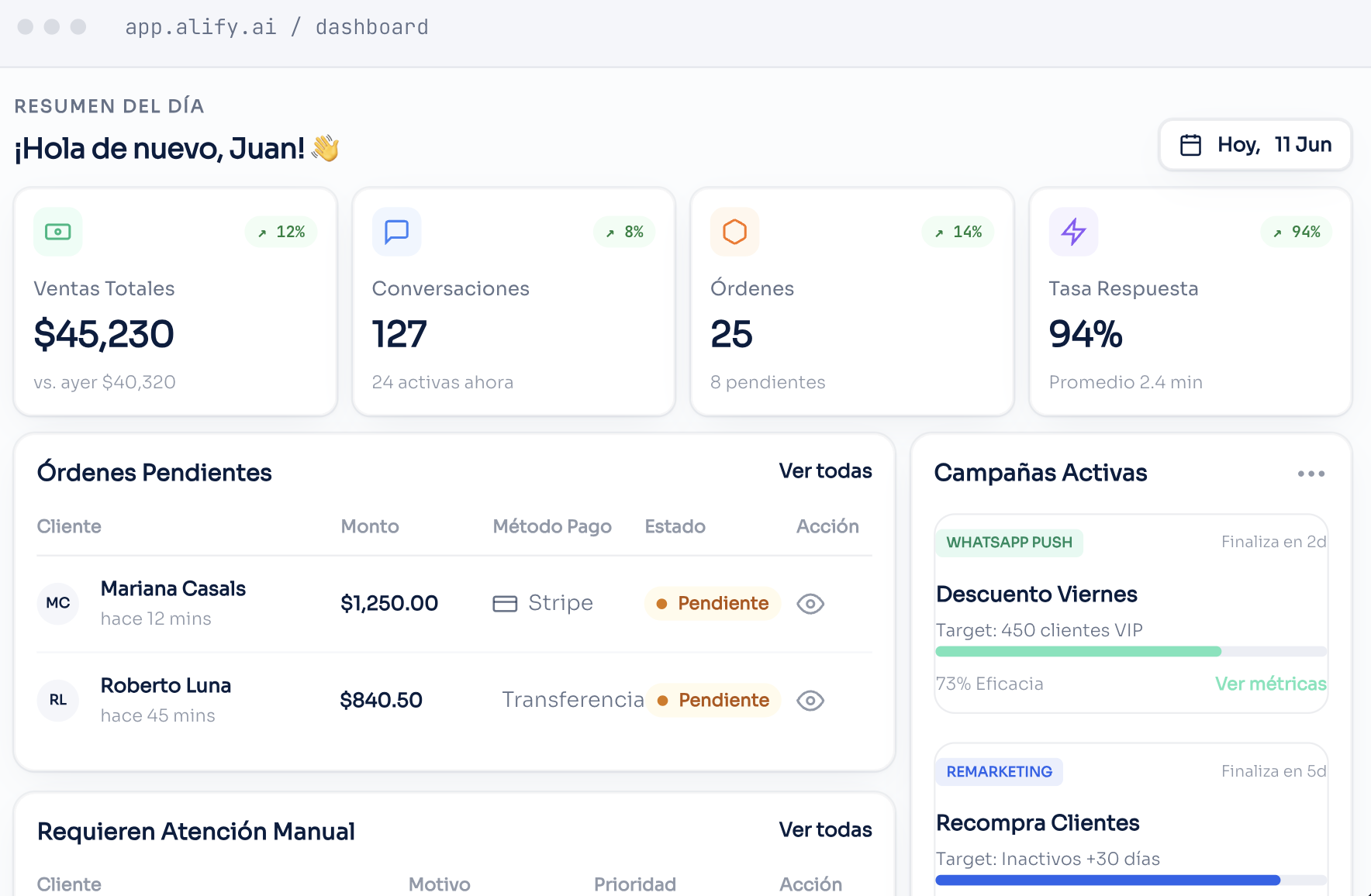Click the 14% growth badge
This screenshot has height=896, width=1371.
click(x=958, y=232)
